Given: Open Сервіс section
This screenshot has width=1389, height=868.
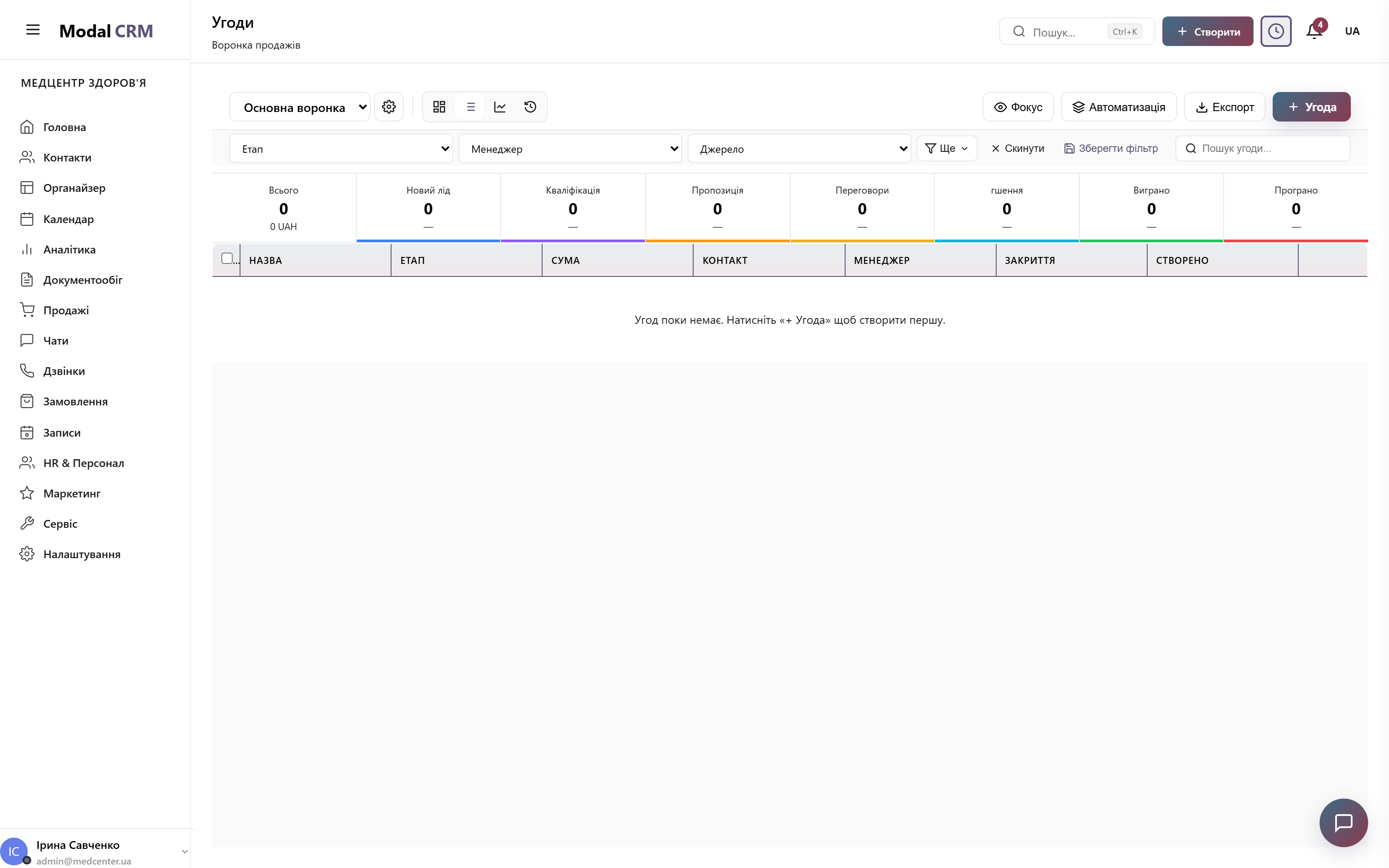Looking at the screenshot, I should coord(95,523).
